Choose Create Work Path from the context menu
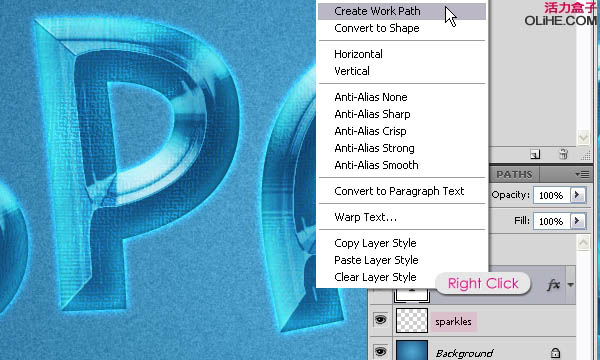600x360 pixels. click(x=402, y=11)
